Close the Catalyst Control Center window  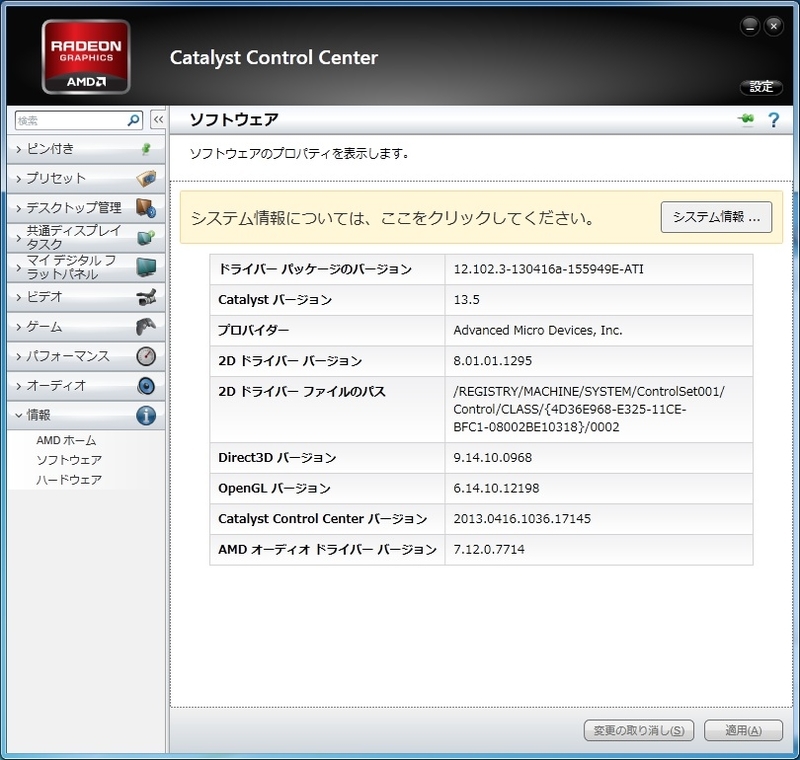pyautogui.click(x=773, y=26)
